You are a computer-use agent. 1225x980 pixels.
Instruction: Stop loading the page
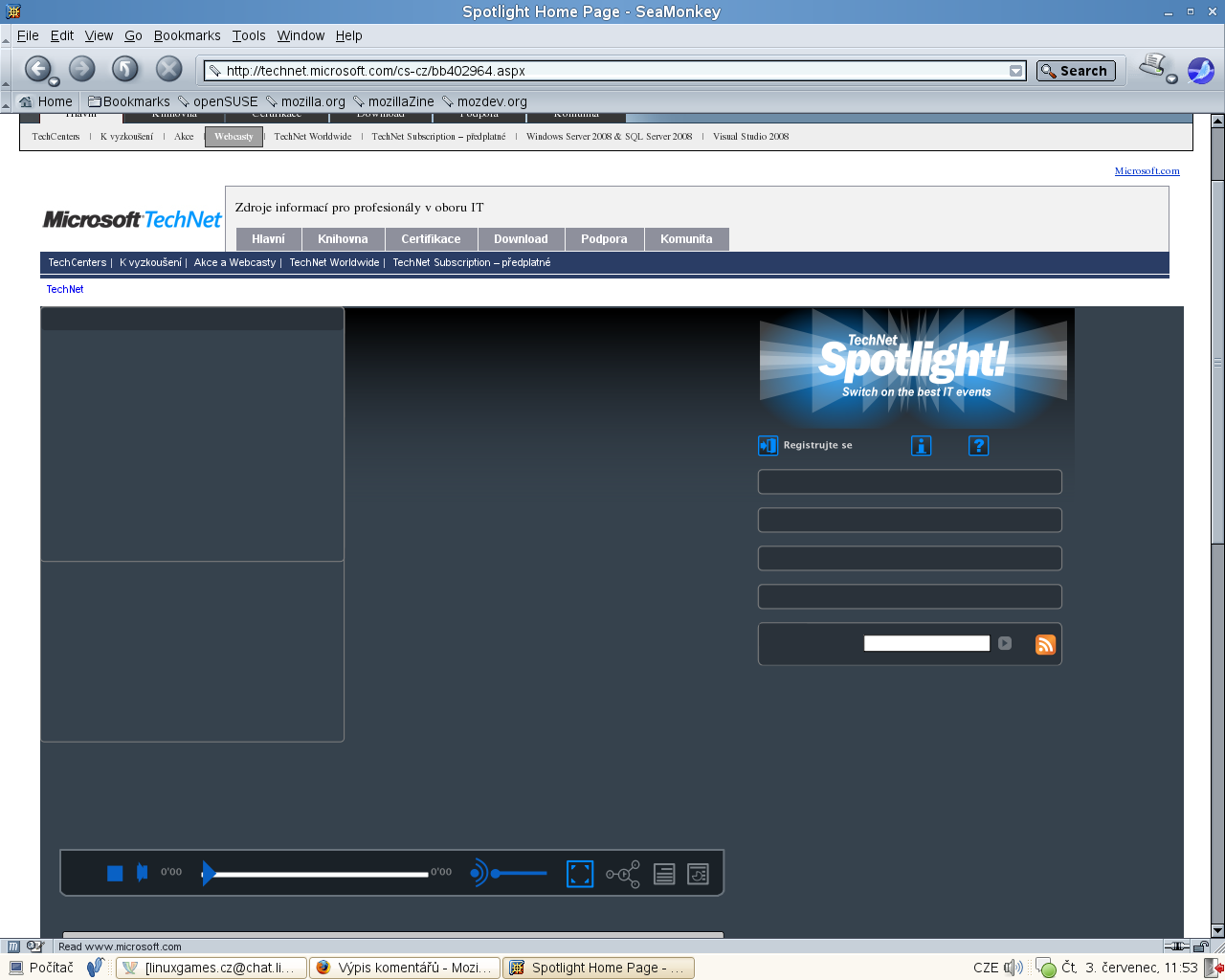[169, 68]
